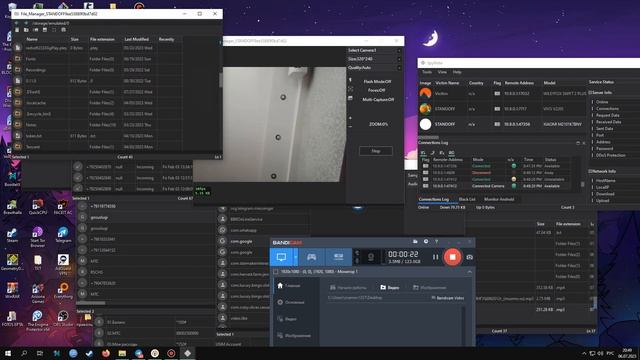Collapse the Server Info section
The height and width of the screenshot is (360, 640).
[590, 93]
